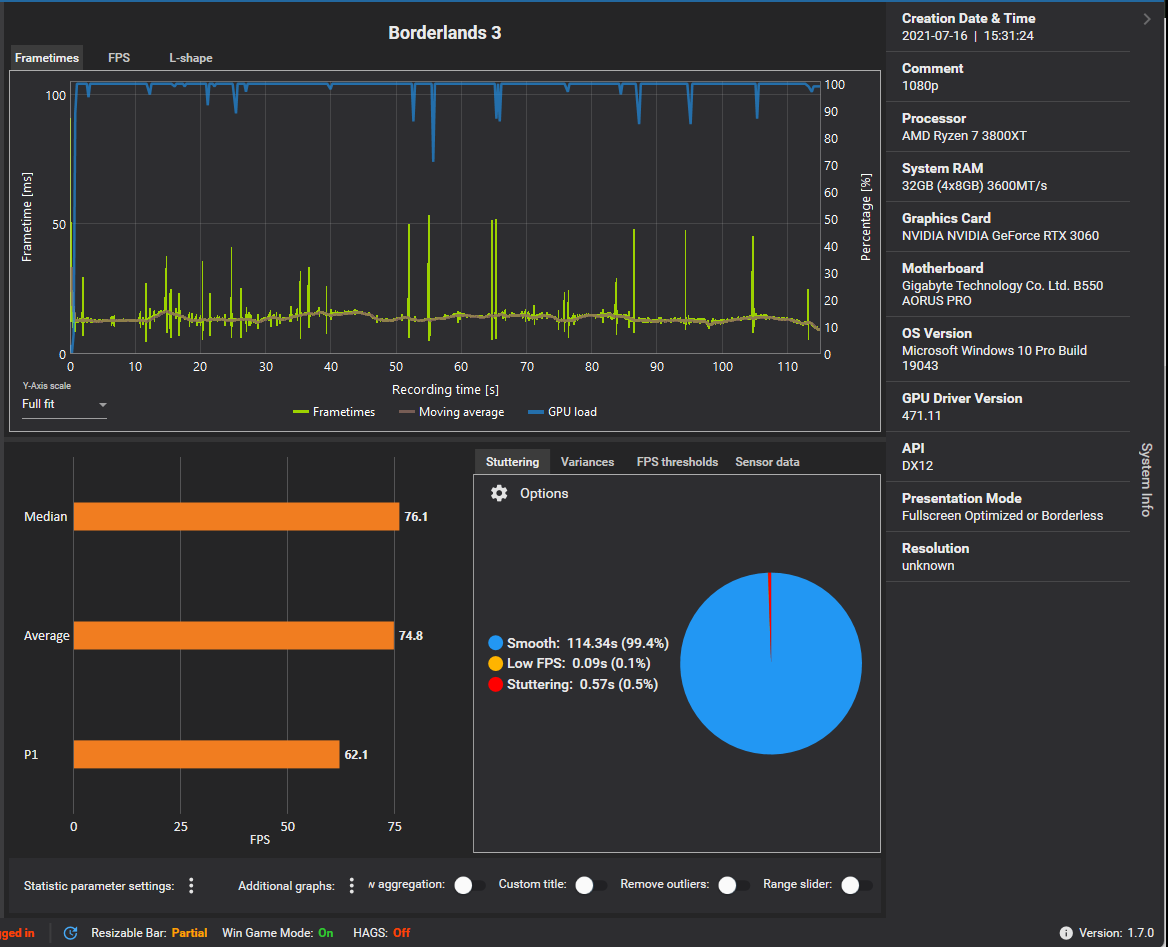Click the Version 1.7.0 text
The image size is (1168, 947).
[1116, 933]
